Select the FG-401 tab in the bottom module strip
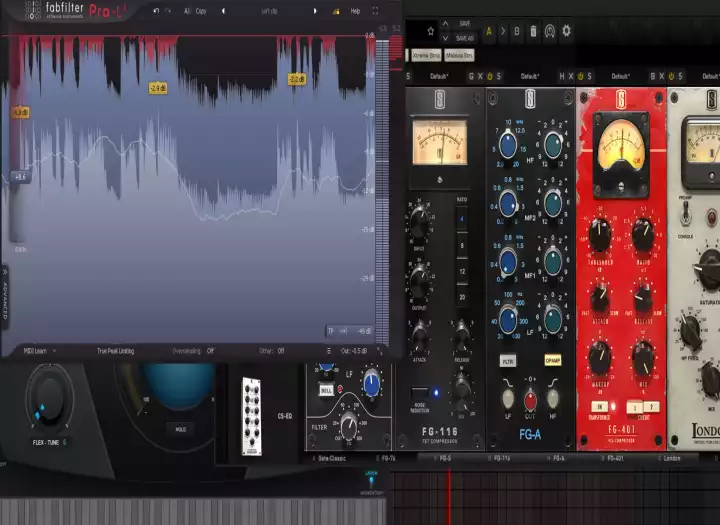This screenshot has width=720, height=525. (615, 458)
